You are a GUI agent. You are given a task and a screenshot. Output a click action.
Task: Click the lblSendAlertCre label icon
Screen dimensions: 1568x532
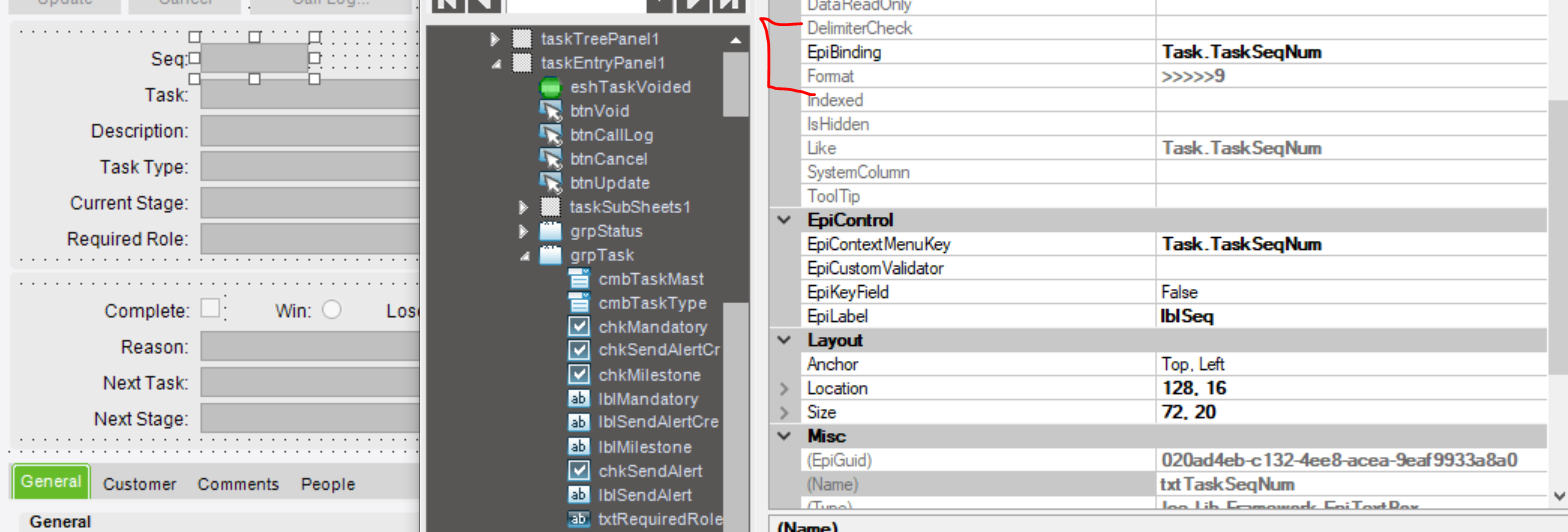579,423
